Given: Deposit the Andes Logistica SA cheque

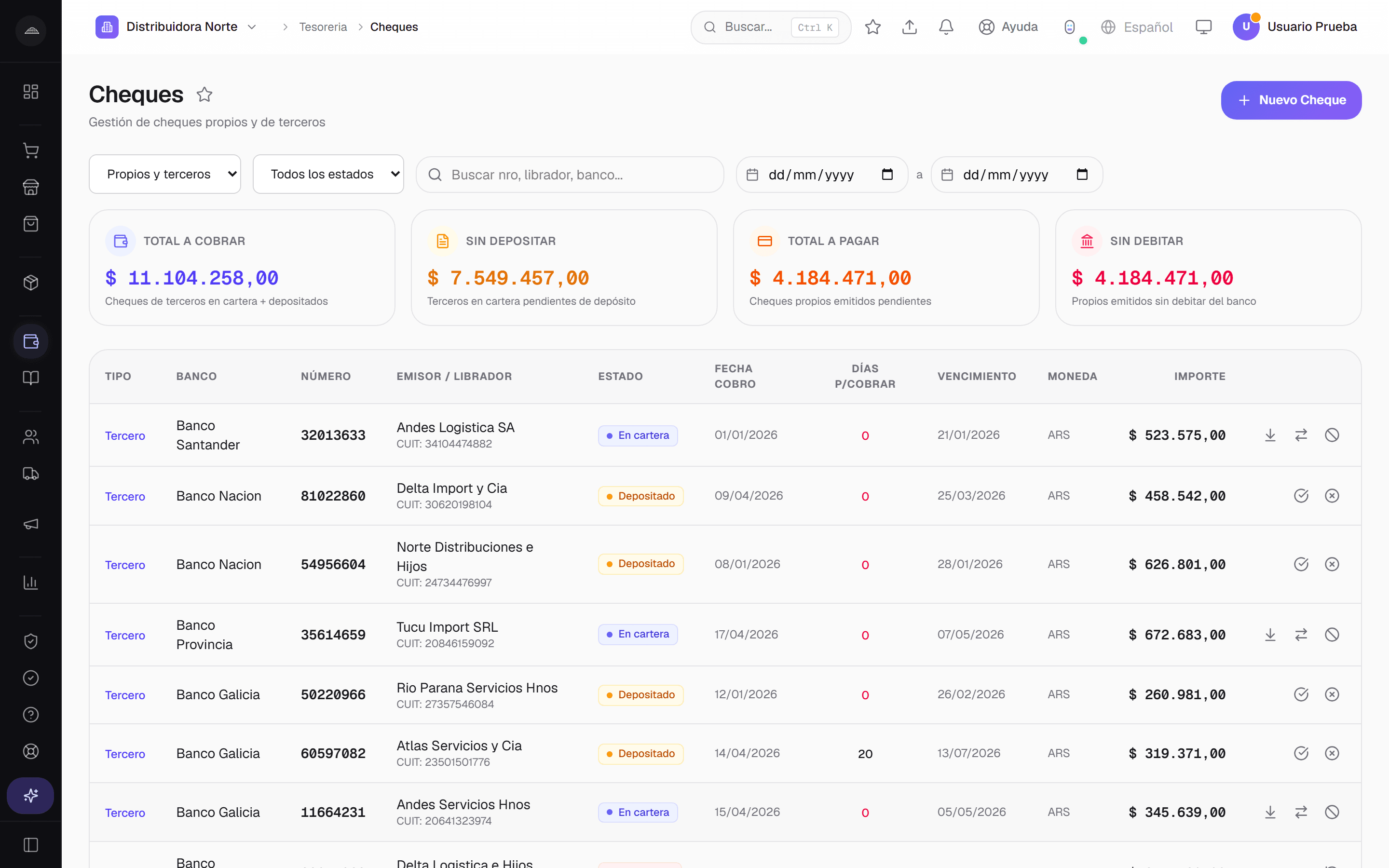Looking at the screenshot, I should coord(1270,435).
